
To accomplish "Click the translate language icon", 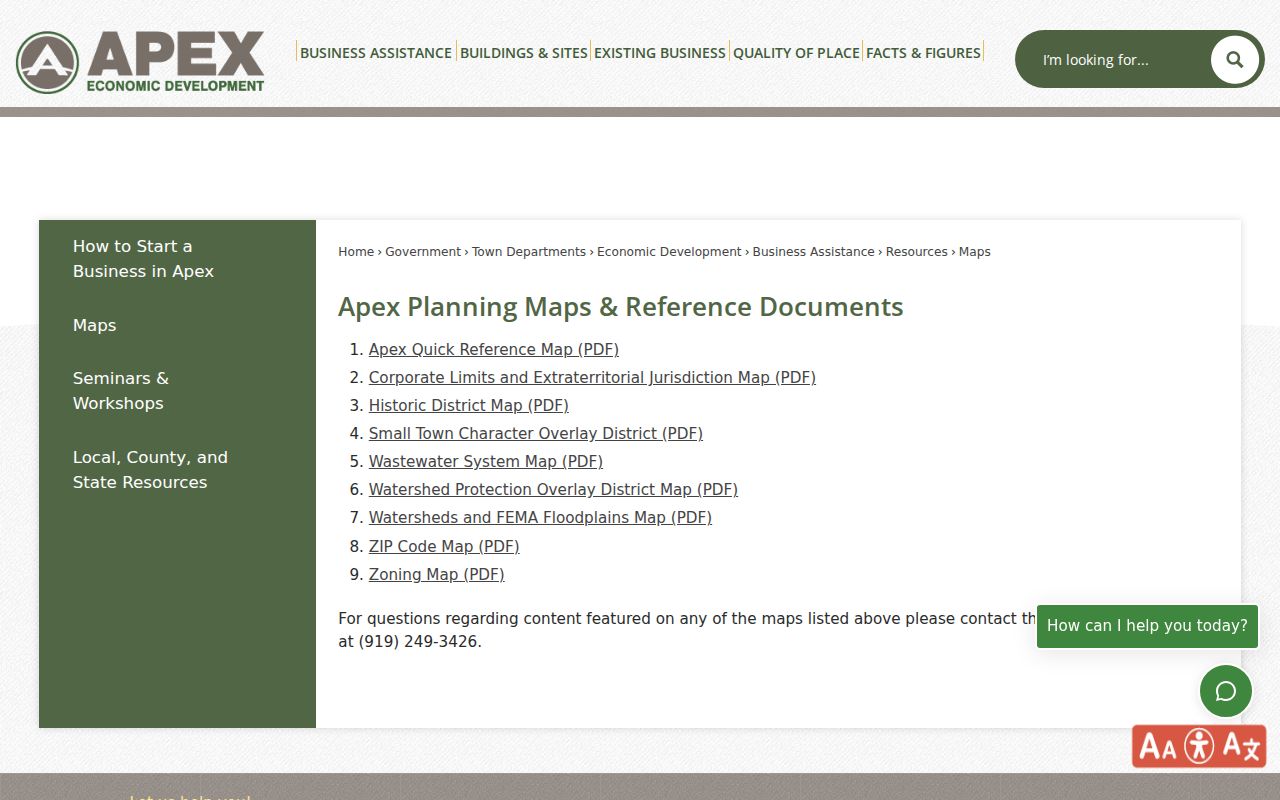I will pos(1242,746).
